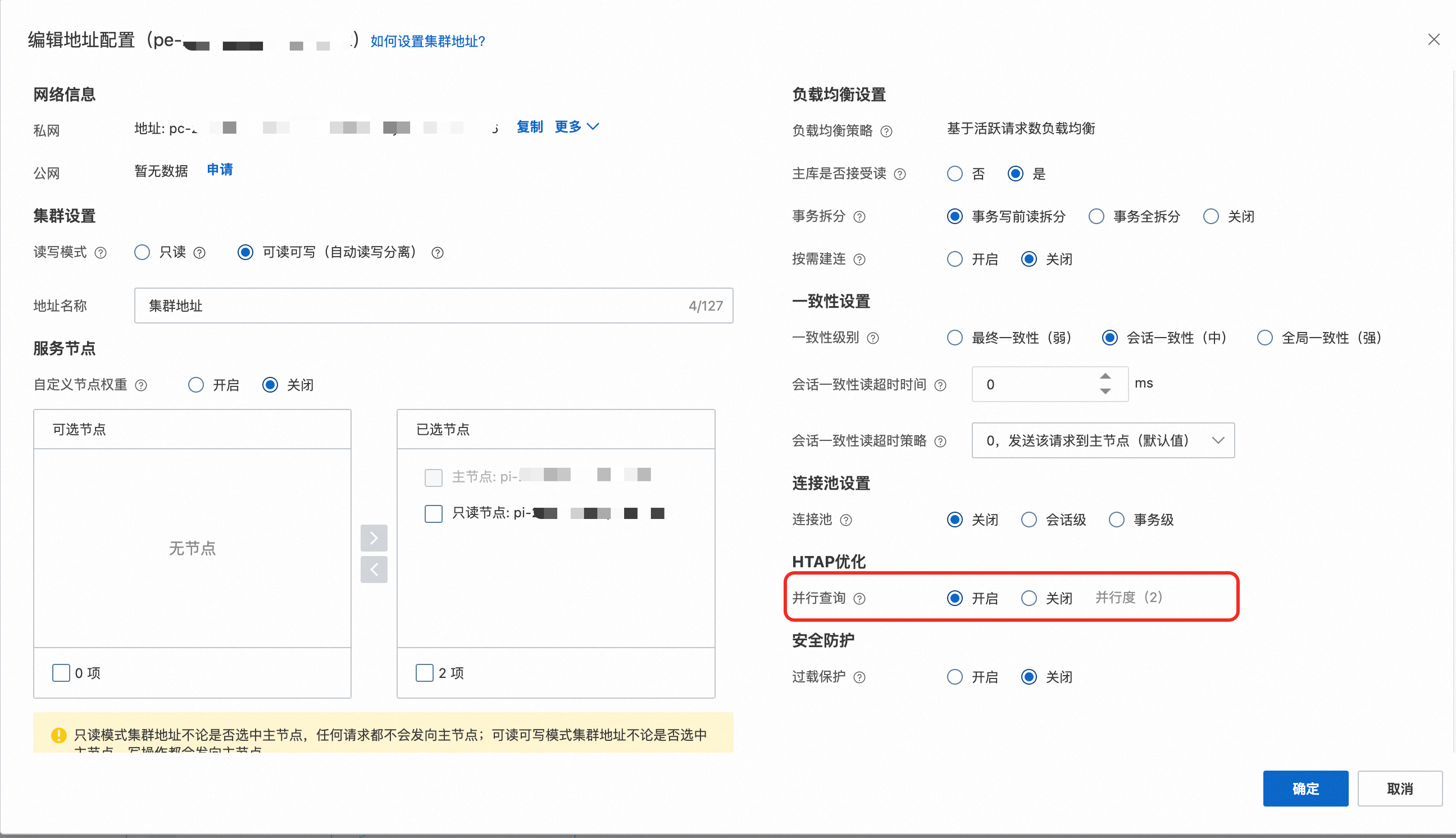The image size is (1456, 838).
Task: Increase 会话一致性读超时时间 with up arrow
Action: point(1105,376)
